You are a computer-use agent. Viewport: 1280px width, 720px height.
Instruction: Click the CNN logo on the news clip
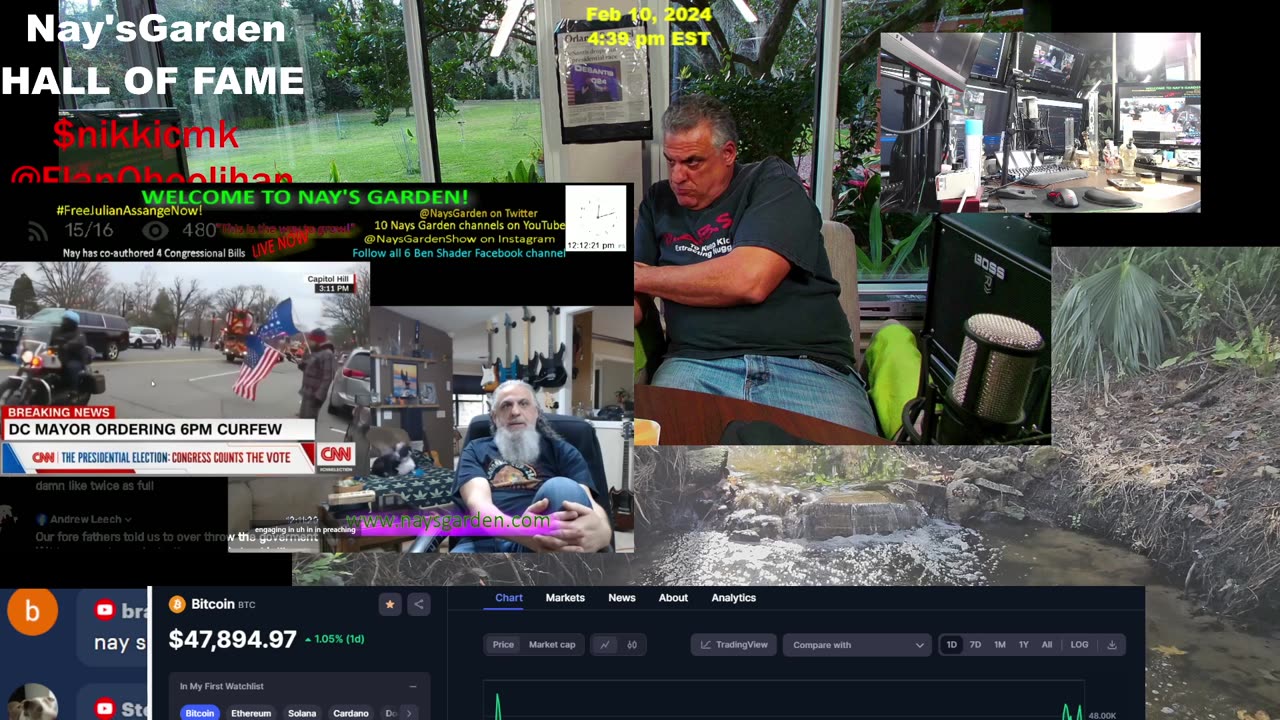[335, 457]
